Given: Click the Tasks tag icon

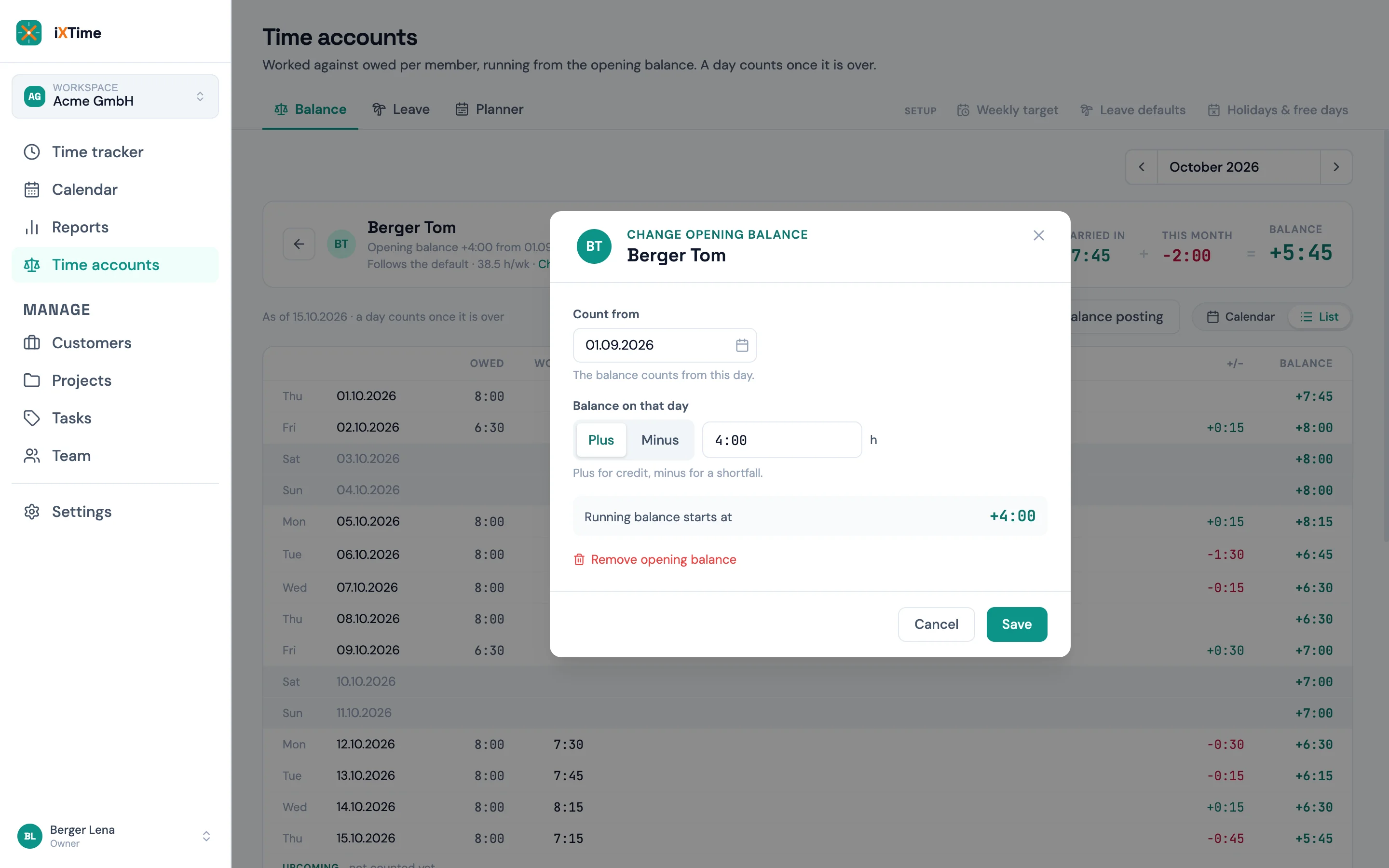Looking at the screenshot, I should tap(31, 418).
